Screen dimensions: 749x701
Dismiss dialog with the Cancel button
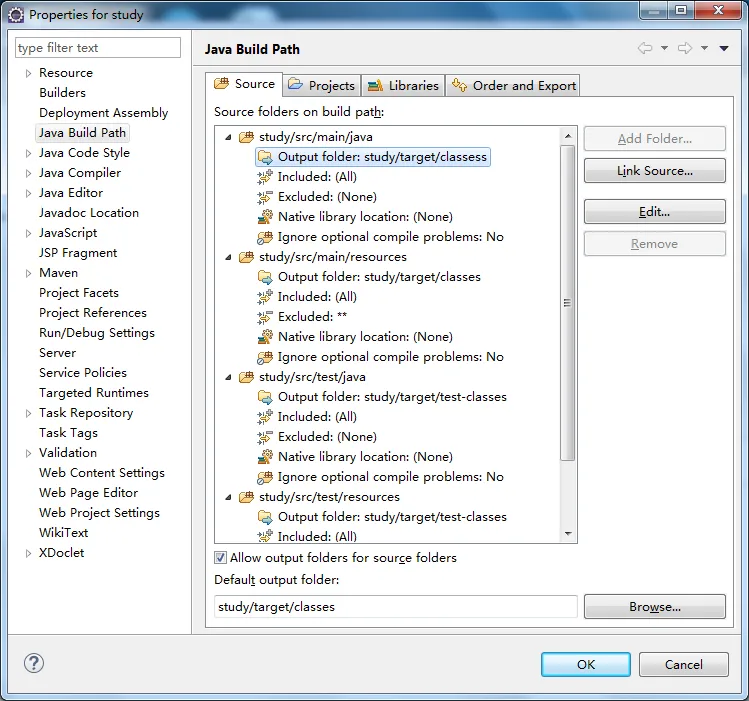tap(684, 665)
